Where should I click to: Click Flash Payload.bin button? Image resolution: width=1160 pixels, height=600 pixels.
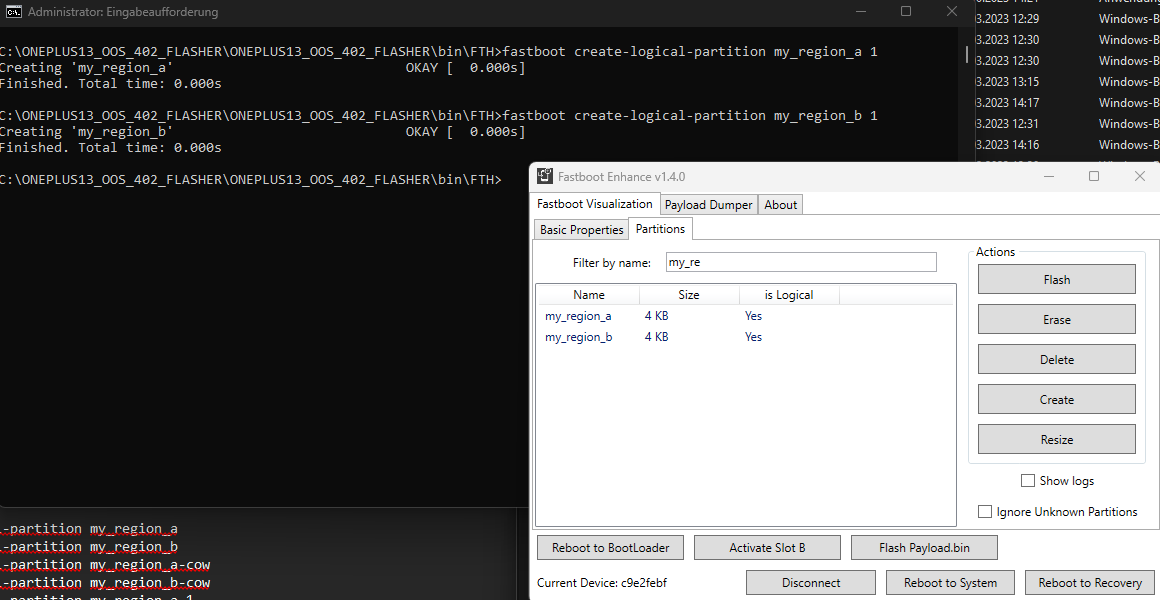click(x=924, y=548)
